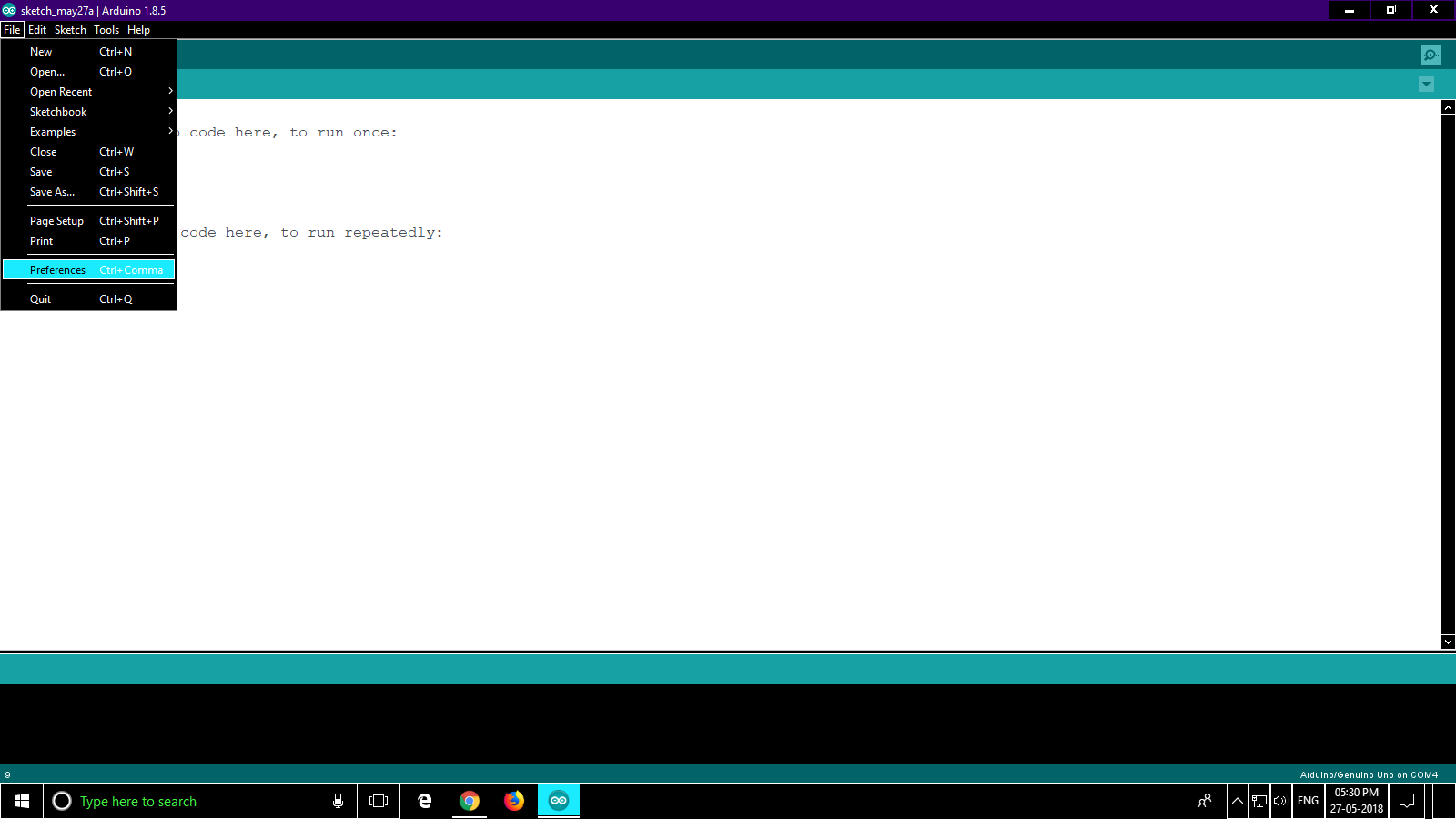Click the 'code here, to run once:' comment
This screenshot has height=819, width=1456.
click(293, 133)
